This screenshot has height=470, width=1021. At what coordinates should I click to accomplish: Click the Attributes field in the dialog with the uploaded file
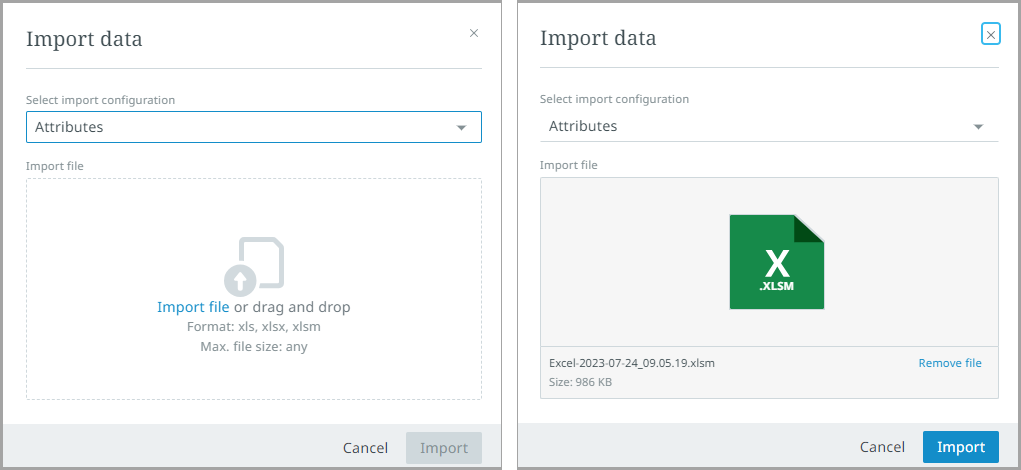click(750, 127)
